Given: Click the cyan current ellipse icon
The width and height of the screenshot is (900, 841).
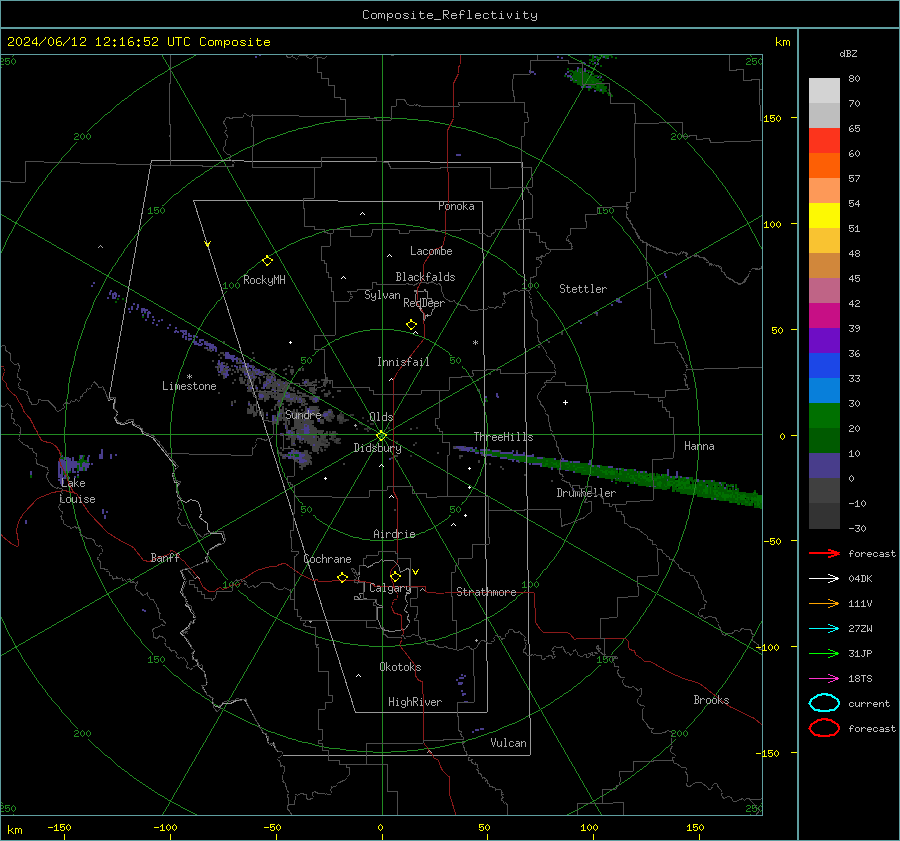Looking at the screenshot, I should (824, 703).
